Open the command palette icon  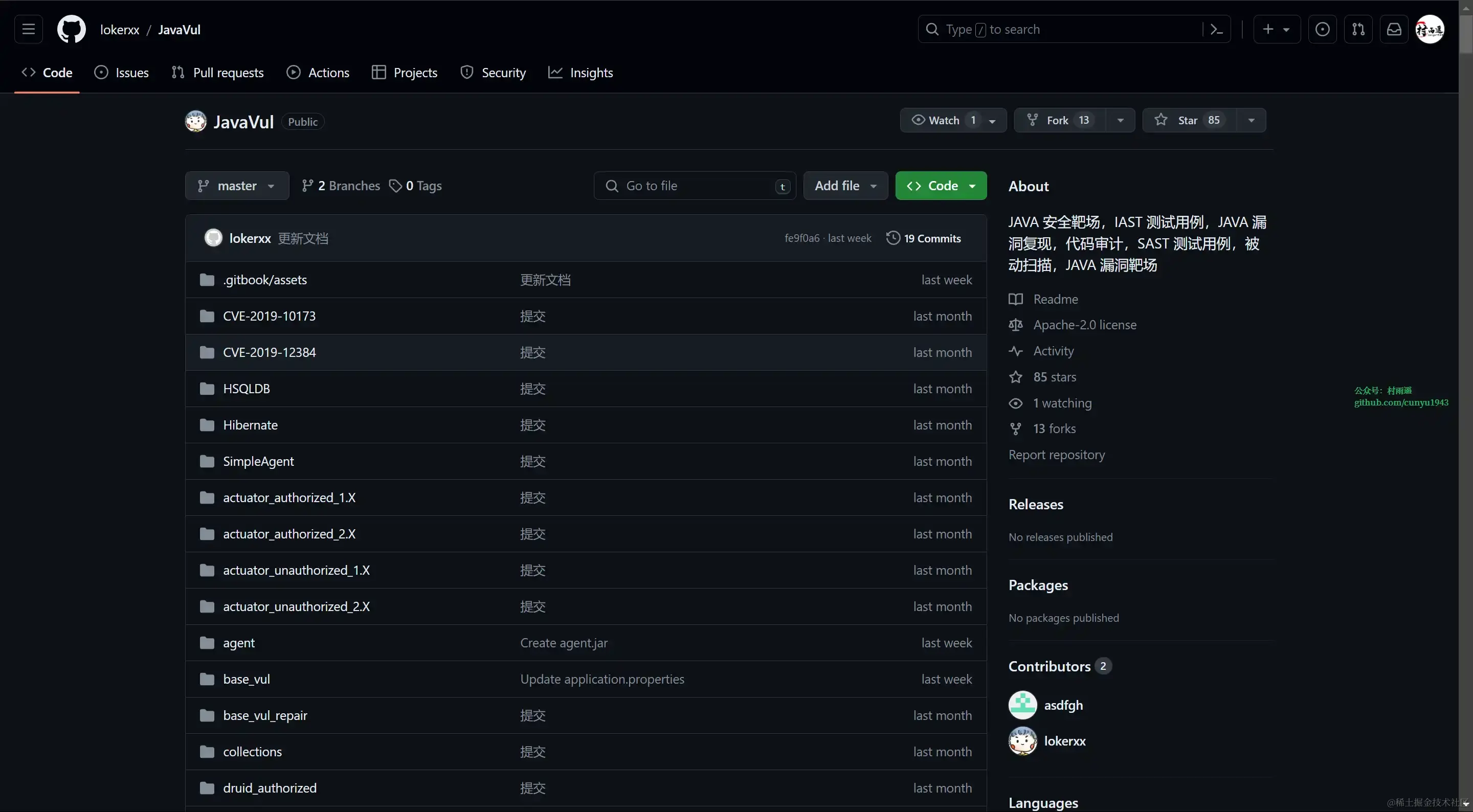pos(1216,29)
